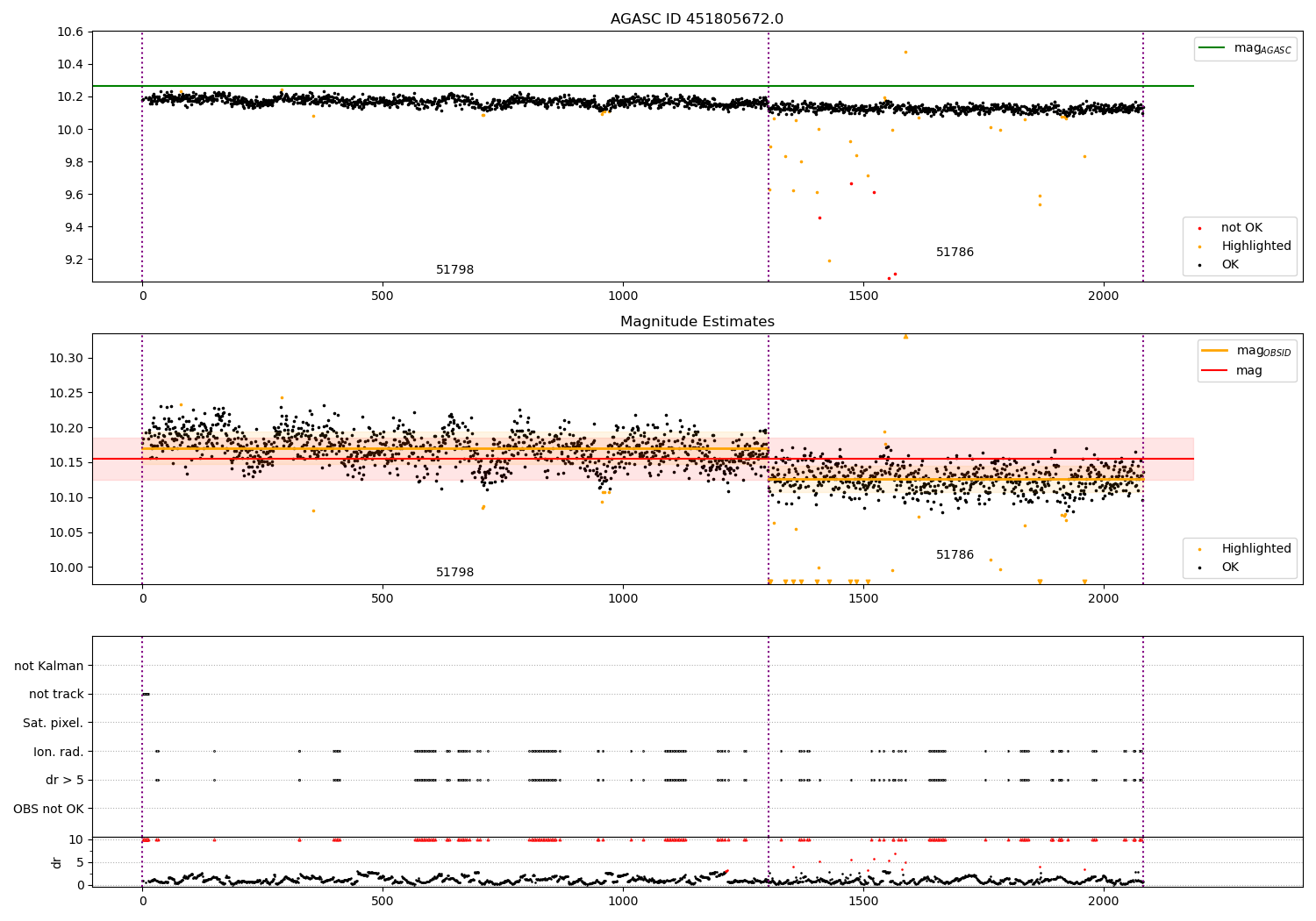Viewport: 1316px width, 921px height.
Task: Click the '1000' x-axis tick in the Magnitude Estimates plot
Action: (x=623, y=599)
